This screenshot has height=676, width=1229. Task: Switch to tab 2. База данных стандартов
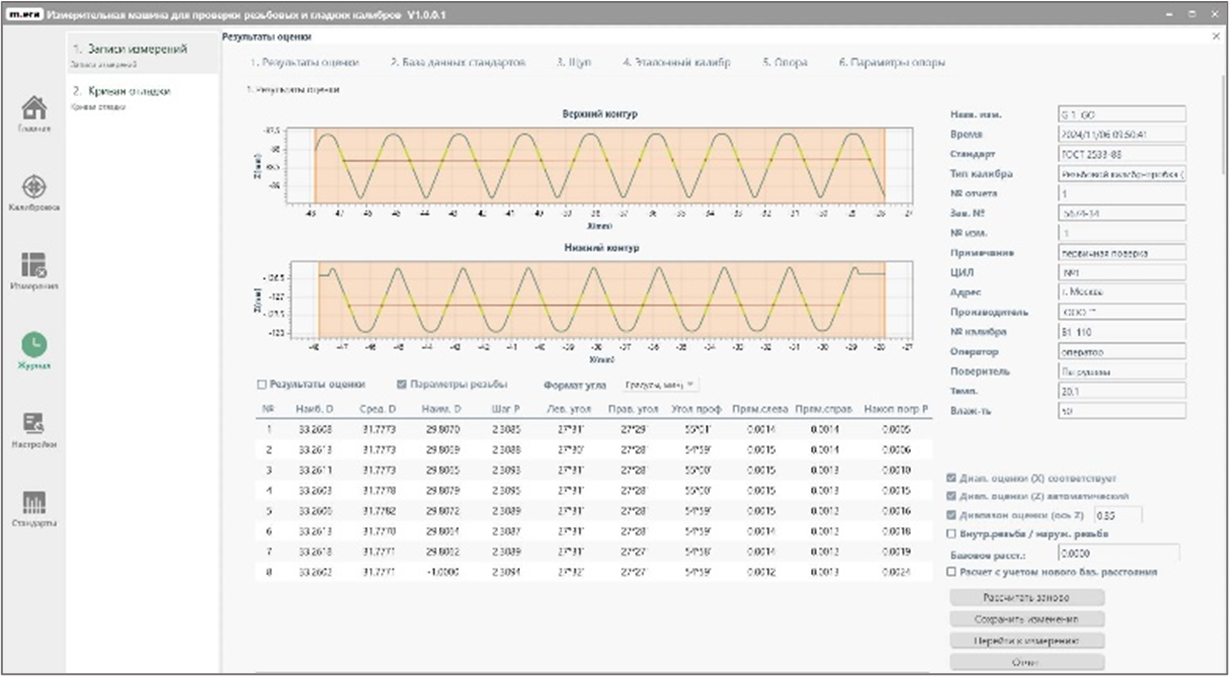coord(458,62)
